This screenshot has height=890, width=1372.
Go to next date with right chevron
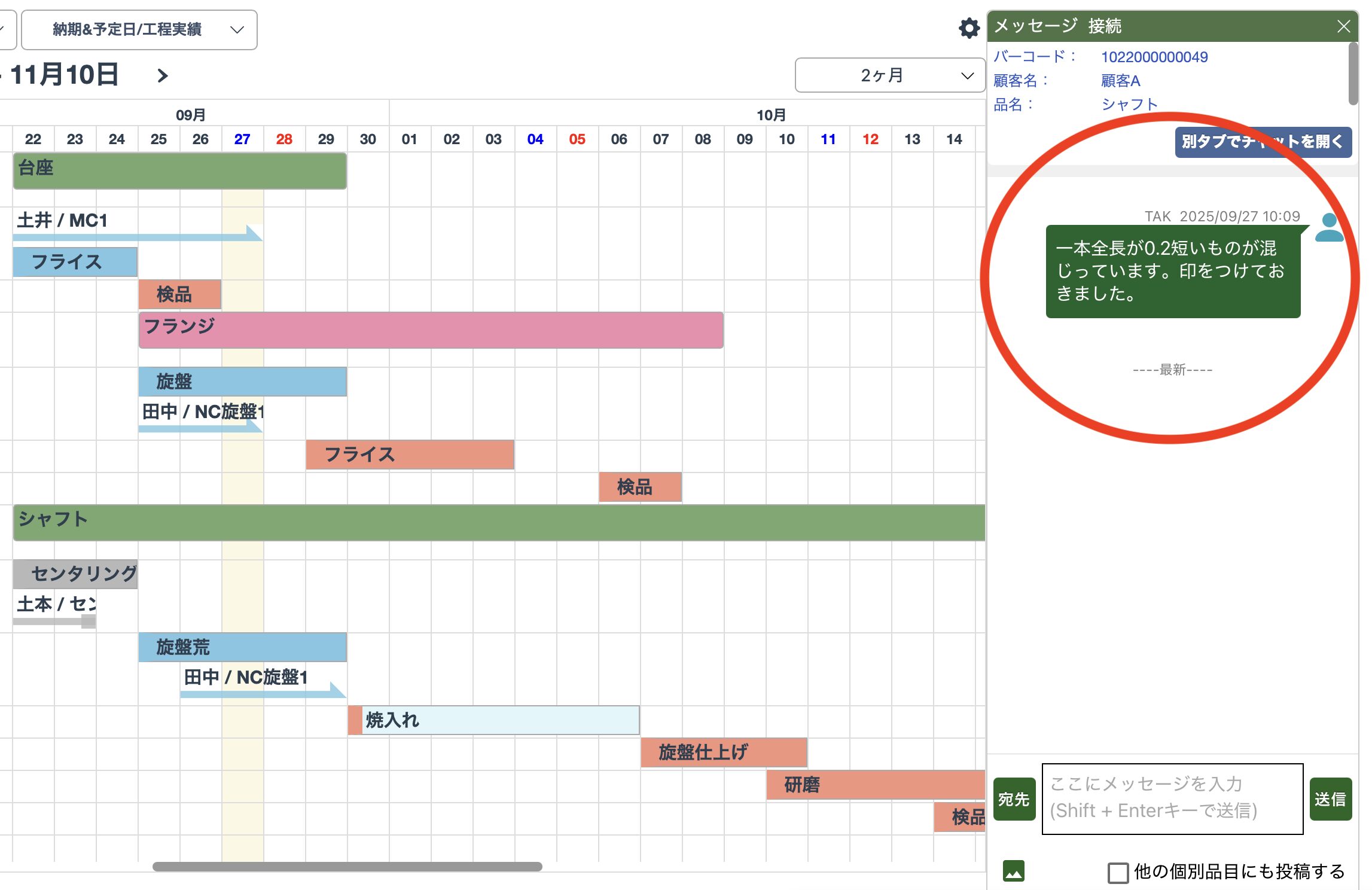[162, 76]
